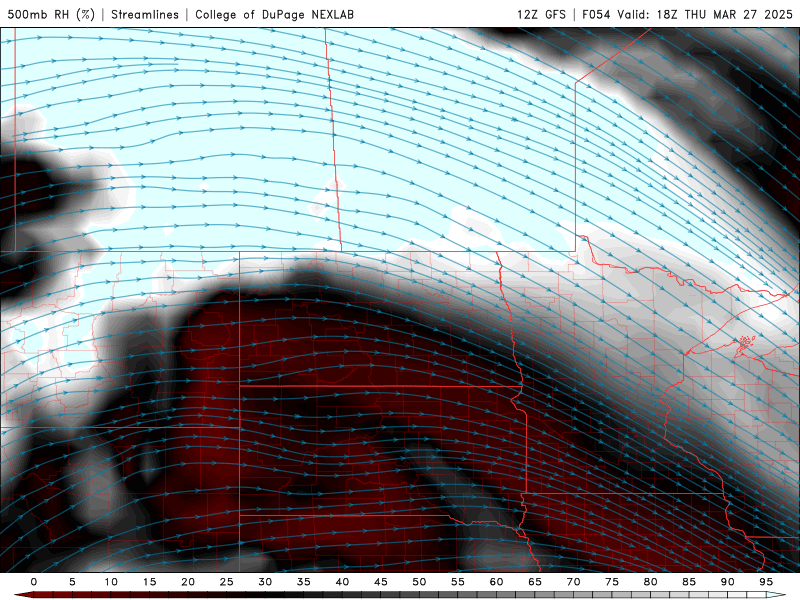
Task: Click the "60" value on the color scale
Action: click(496, 582)
